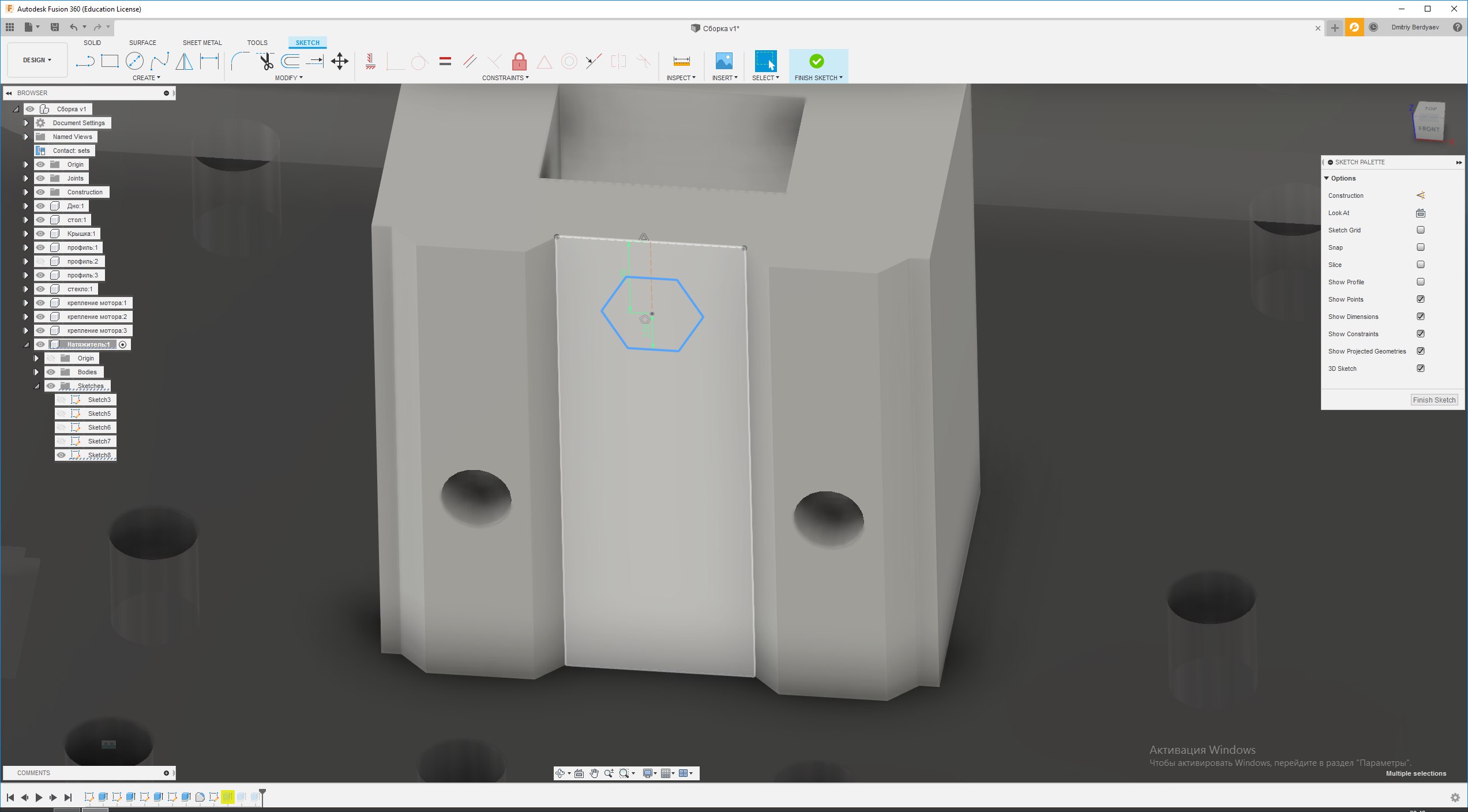Select Sketch3 in the browser
1468x812 pixels.
pyautogui.click(x=99, y=400)
